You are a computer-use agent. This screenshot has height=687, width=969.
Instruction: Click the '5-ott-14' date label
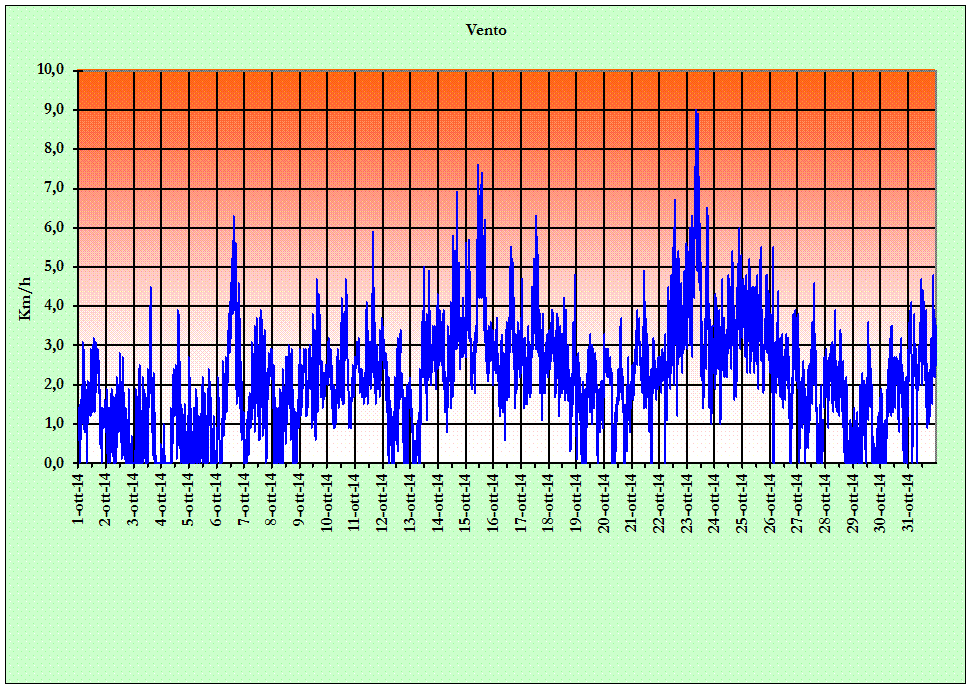pyautogui.click(x=189, y=499)
